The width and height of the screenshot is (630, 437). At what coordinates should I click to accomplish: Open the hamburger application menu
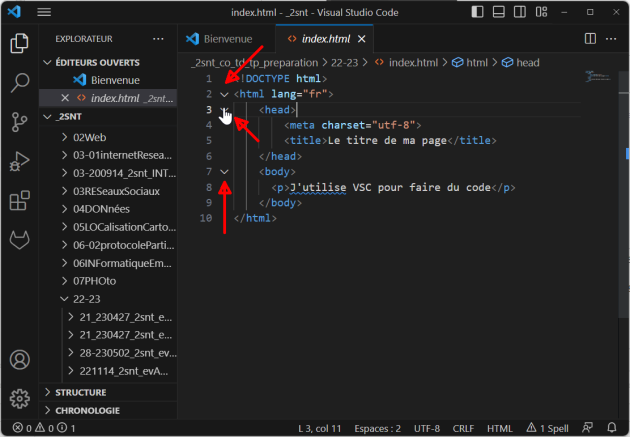[44, 12]
